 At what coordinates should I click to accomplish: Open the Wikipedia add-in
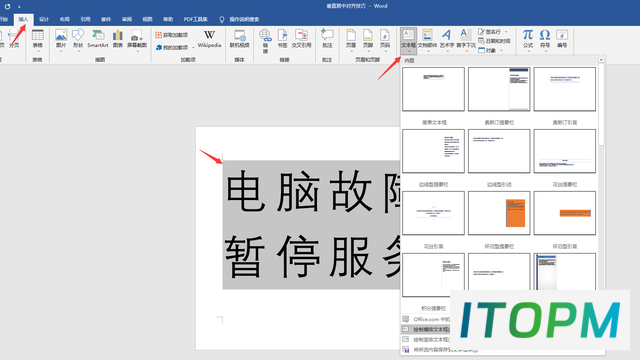[x=209, y=40]
